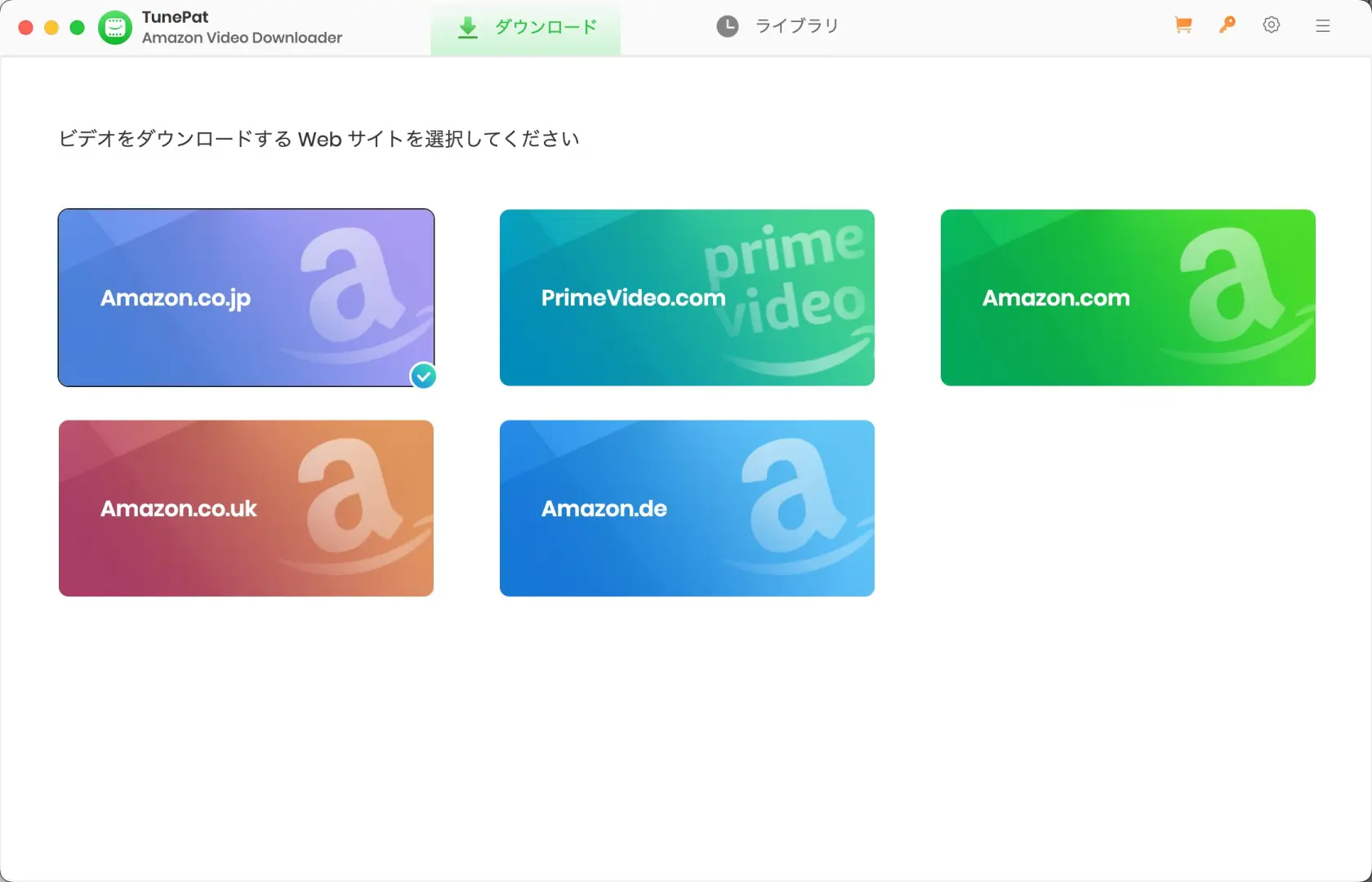Click the 'Amazon Video Downloader' title text

click(242, 38)
